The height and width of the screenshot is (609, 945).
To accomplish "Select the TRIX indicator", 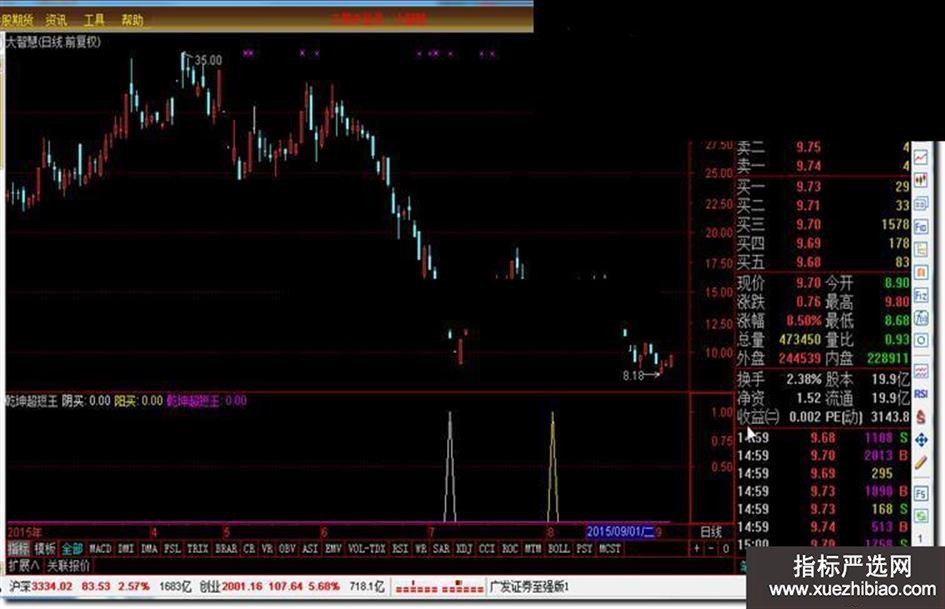I will click(197, 549).
